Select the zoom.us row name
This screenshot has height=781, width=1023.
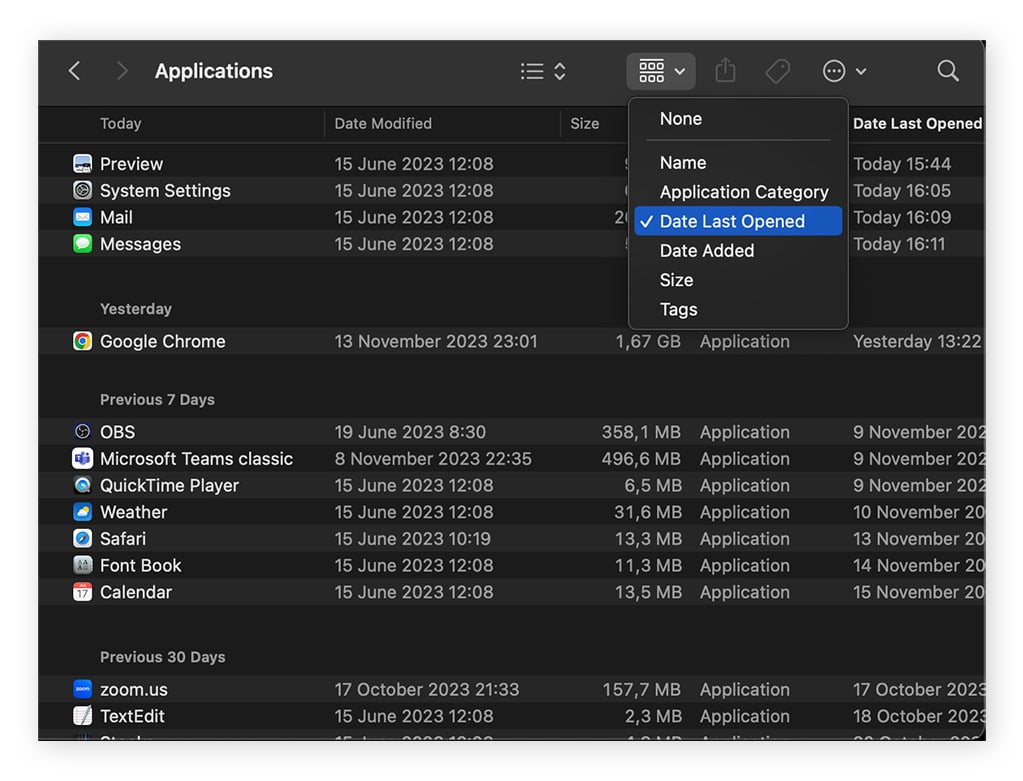click(134, 690)
